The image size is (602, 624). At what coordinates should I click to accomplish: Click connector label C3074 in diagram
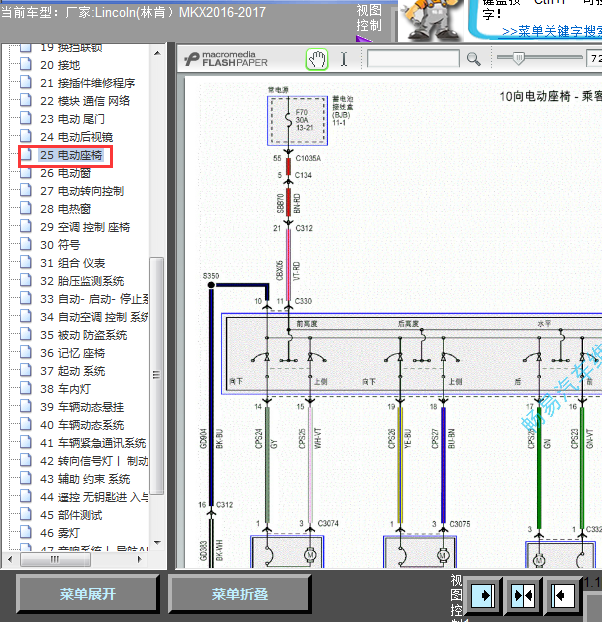coord(328,523)
